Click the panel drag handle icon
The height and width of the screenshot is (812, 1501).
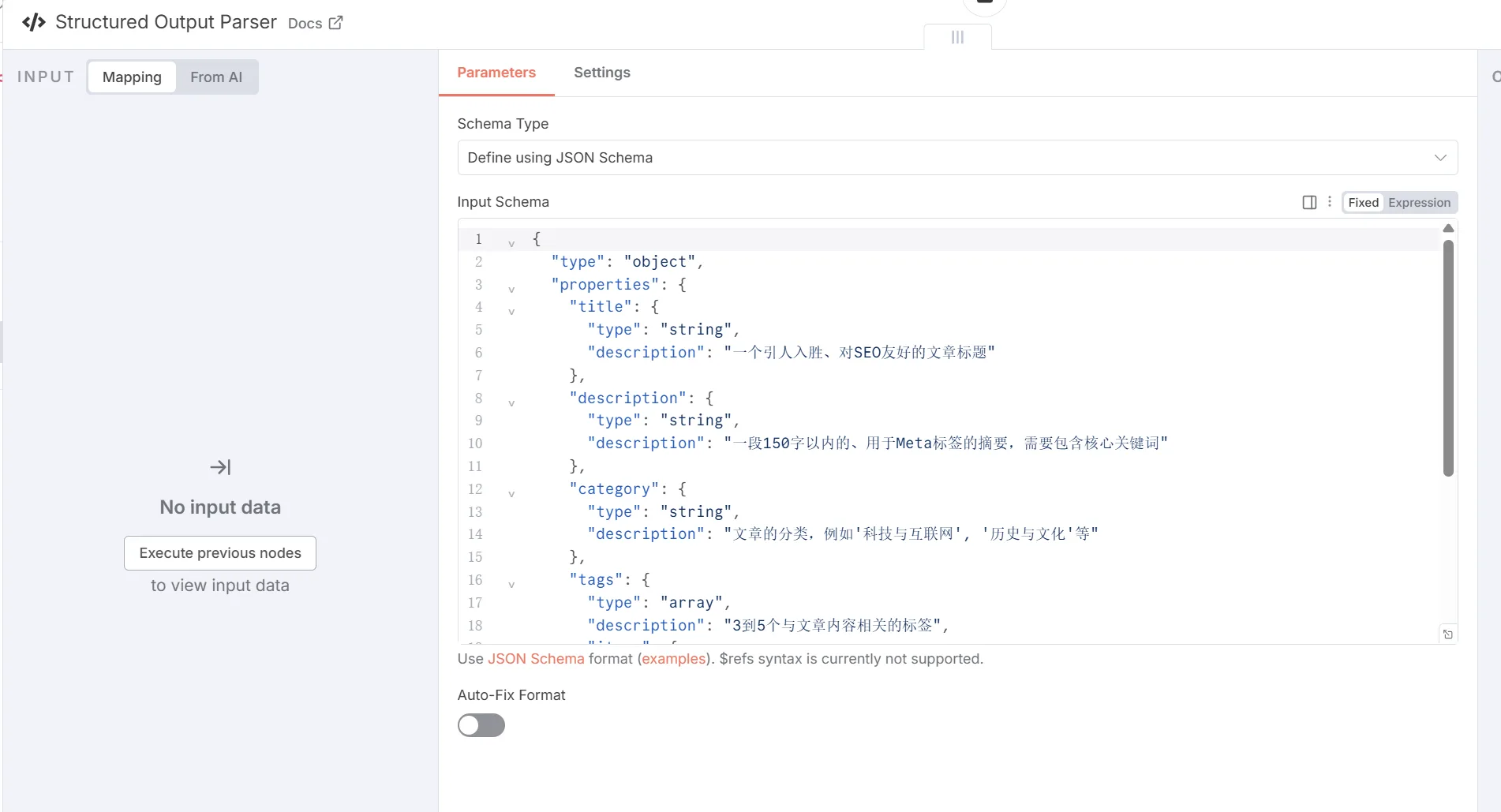(x=957, y=37)
